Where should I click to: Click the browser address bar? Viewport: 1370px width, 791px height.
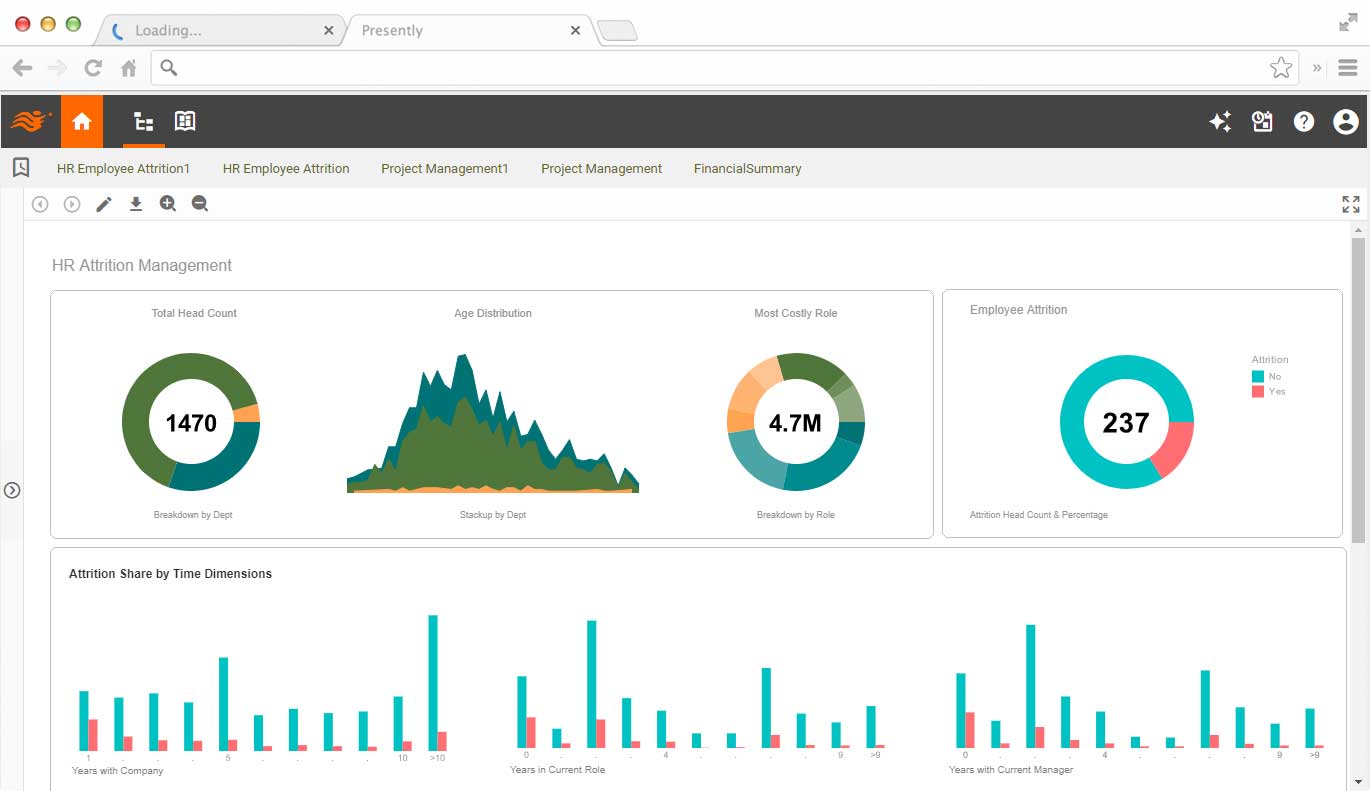tap(725, 68)
